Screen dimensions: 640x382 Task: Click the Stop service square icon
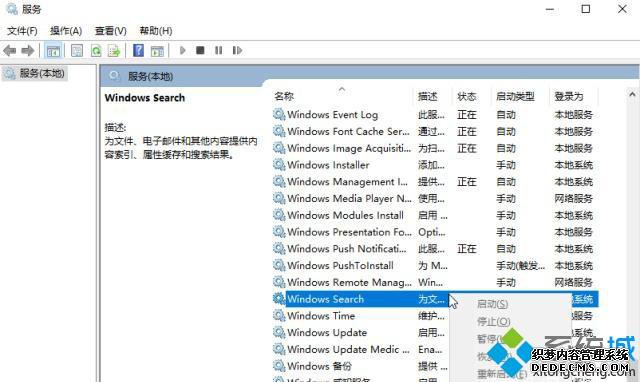[x=200, y=50]
